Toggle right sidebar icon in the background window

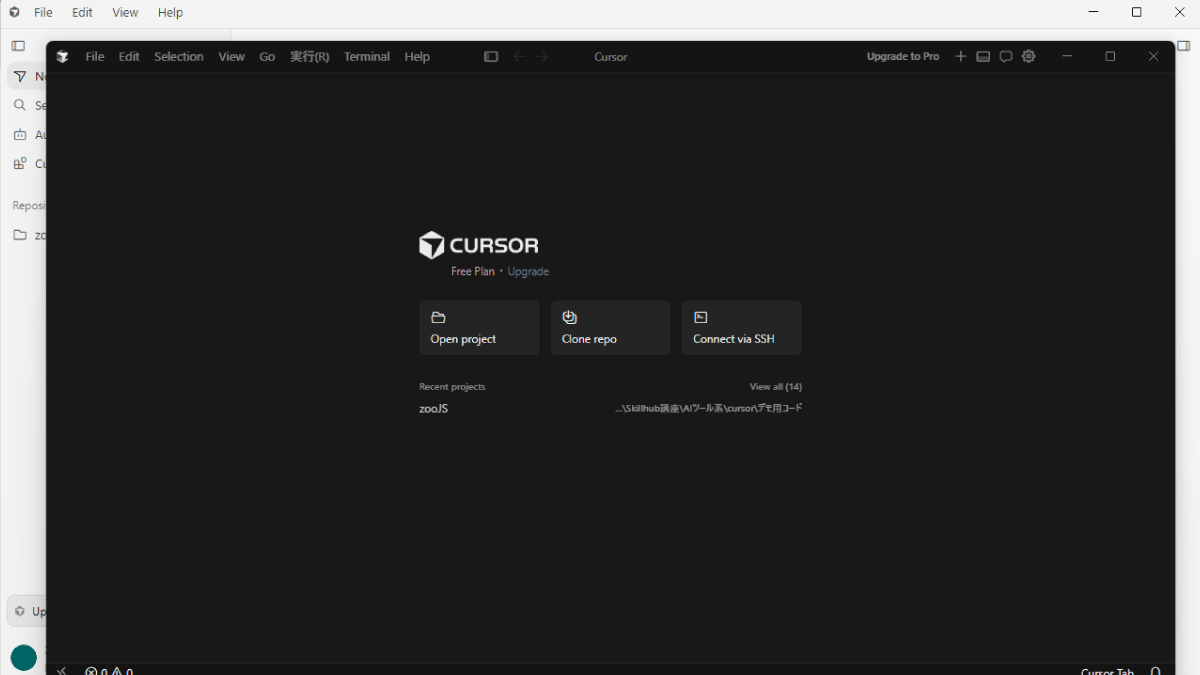(1184, 46)
